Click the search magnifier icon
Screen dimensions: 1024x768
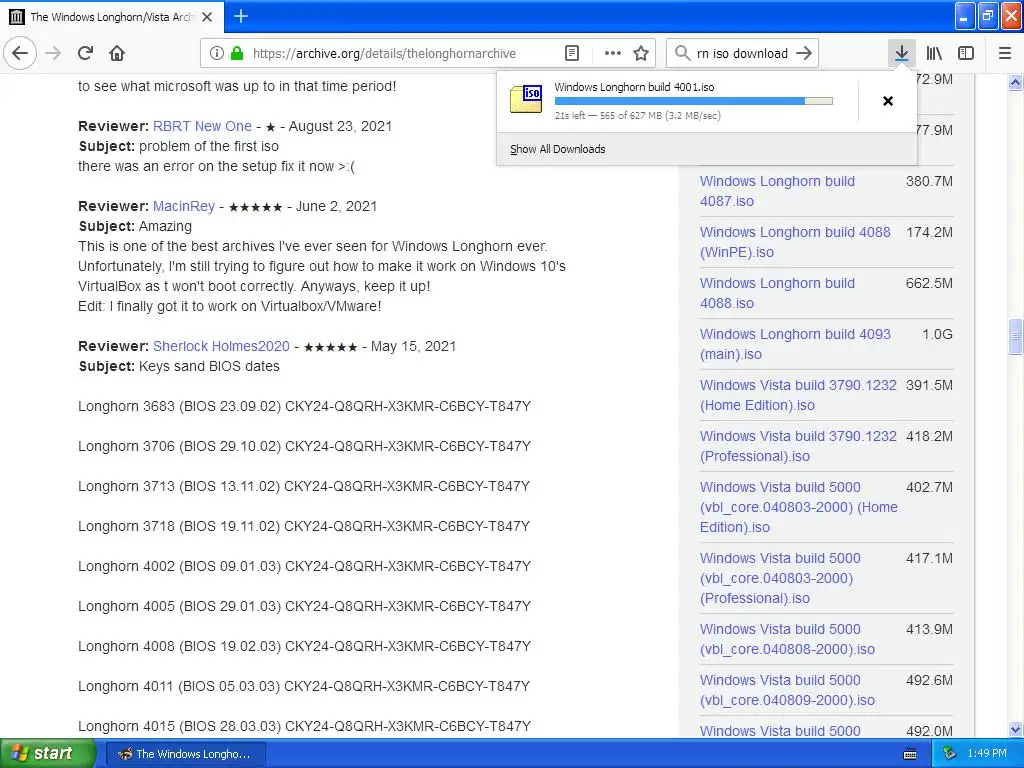tap(682, 53)
